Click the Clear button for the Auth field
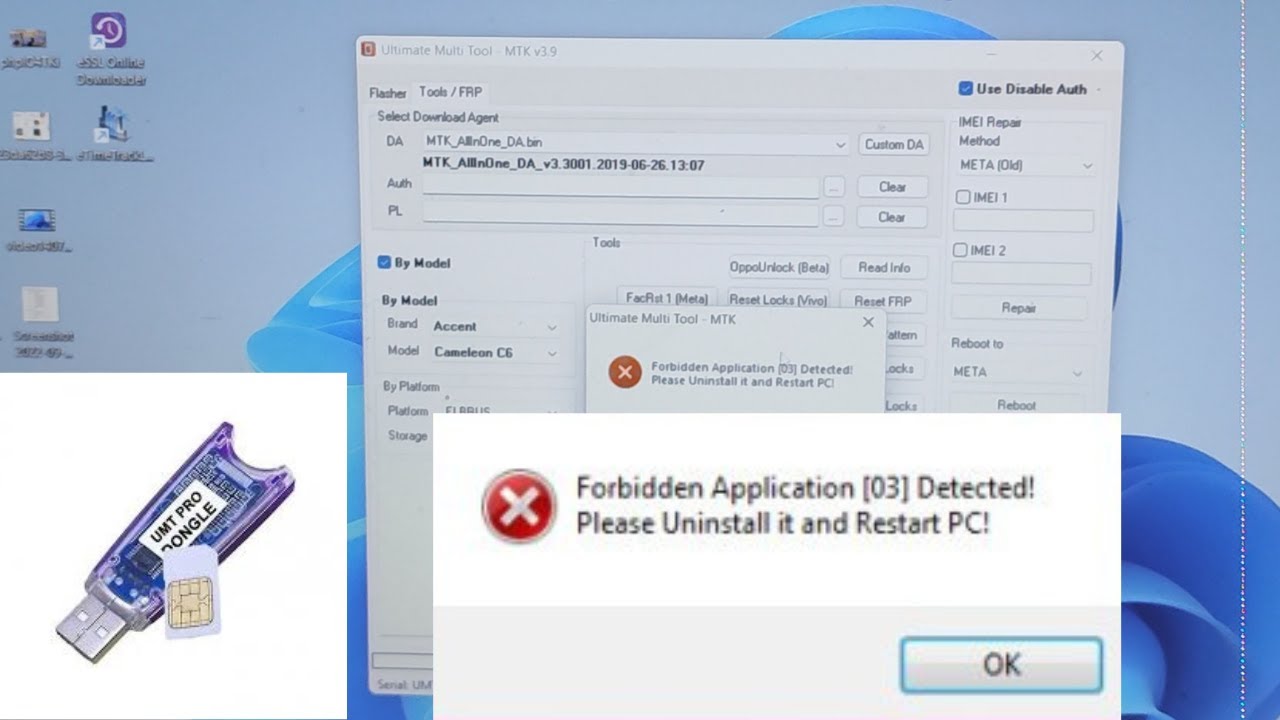Image resolution: width=1280 pixels, height=720 pixels. tap(892, 187)
